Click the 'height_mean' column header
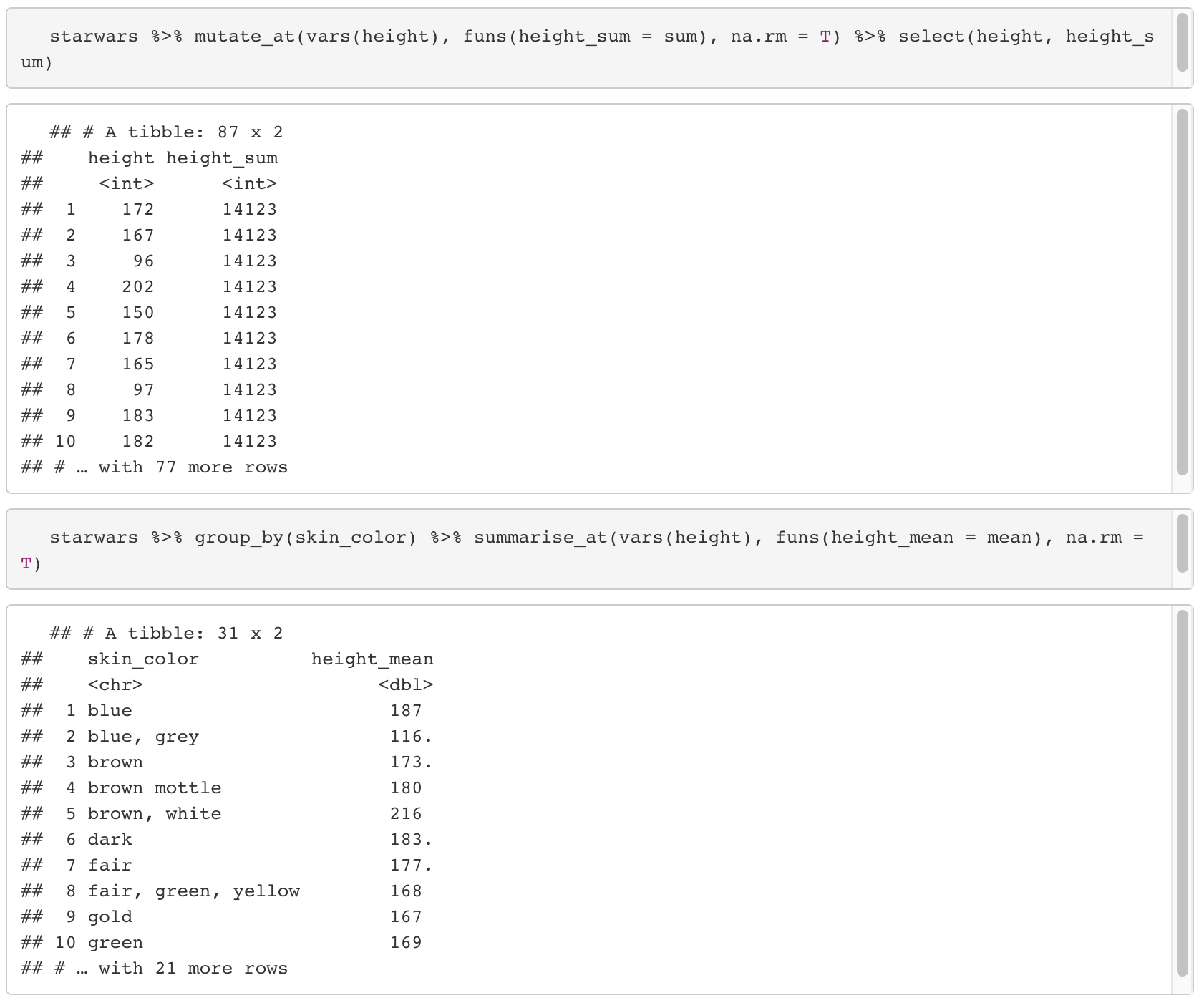This screenshot has height=1008, width=1204. pos(372,659)
